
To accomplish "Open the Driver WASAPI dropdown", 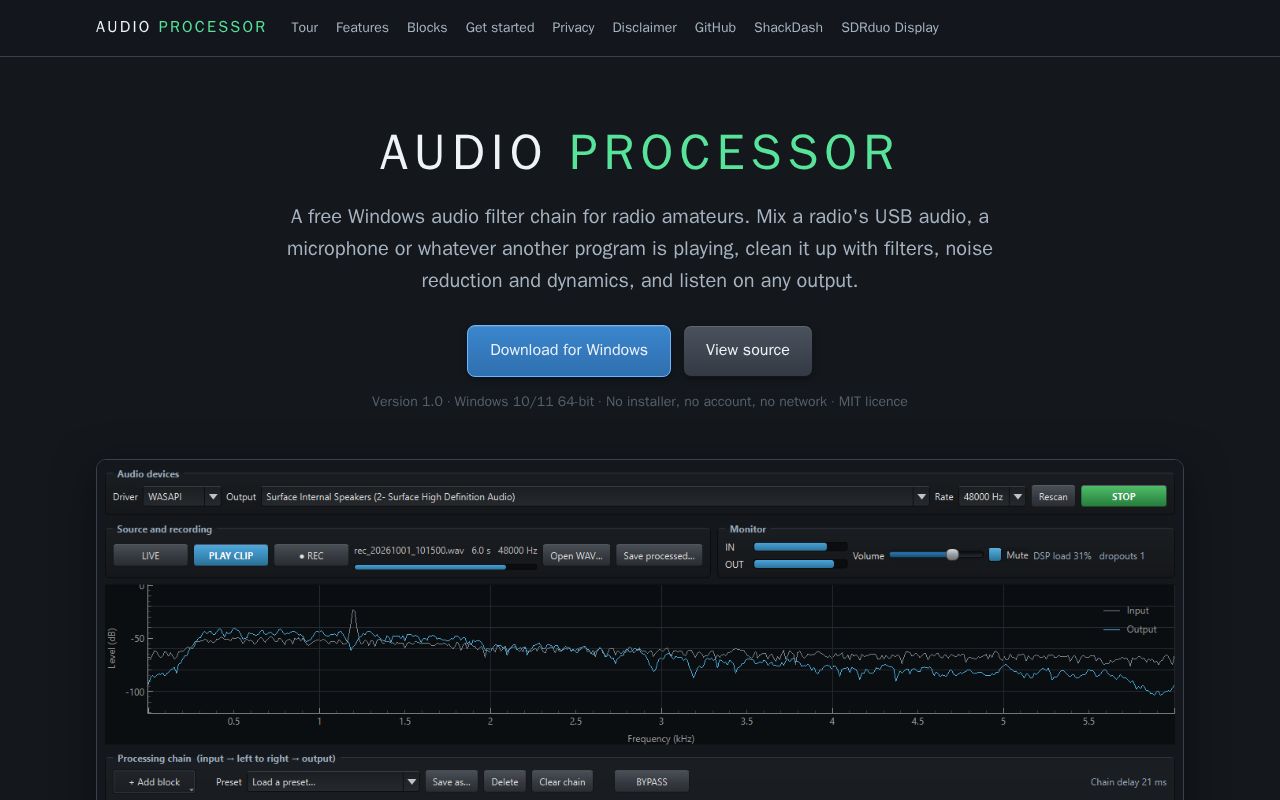I will pos(182,496).
